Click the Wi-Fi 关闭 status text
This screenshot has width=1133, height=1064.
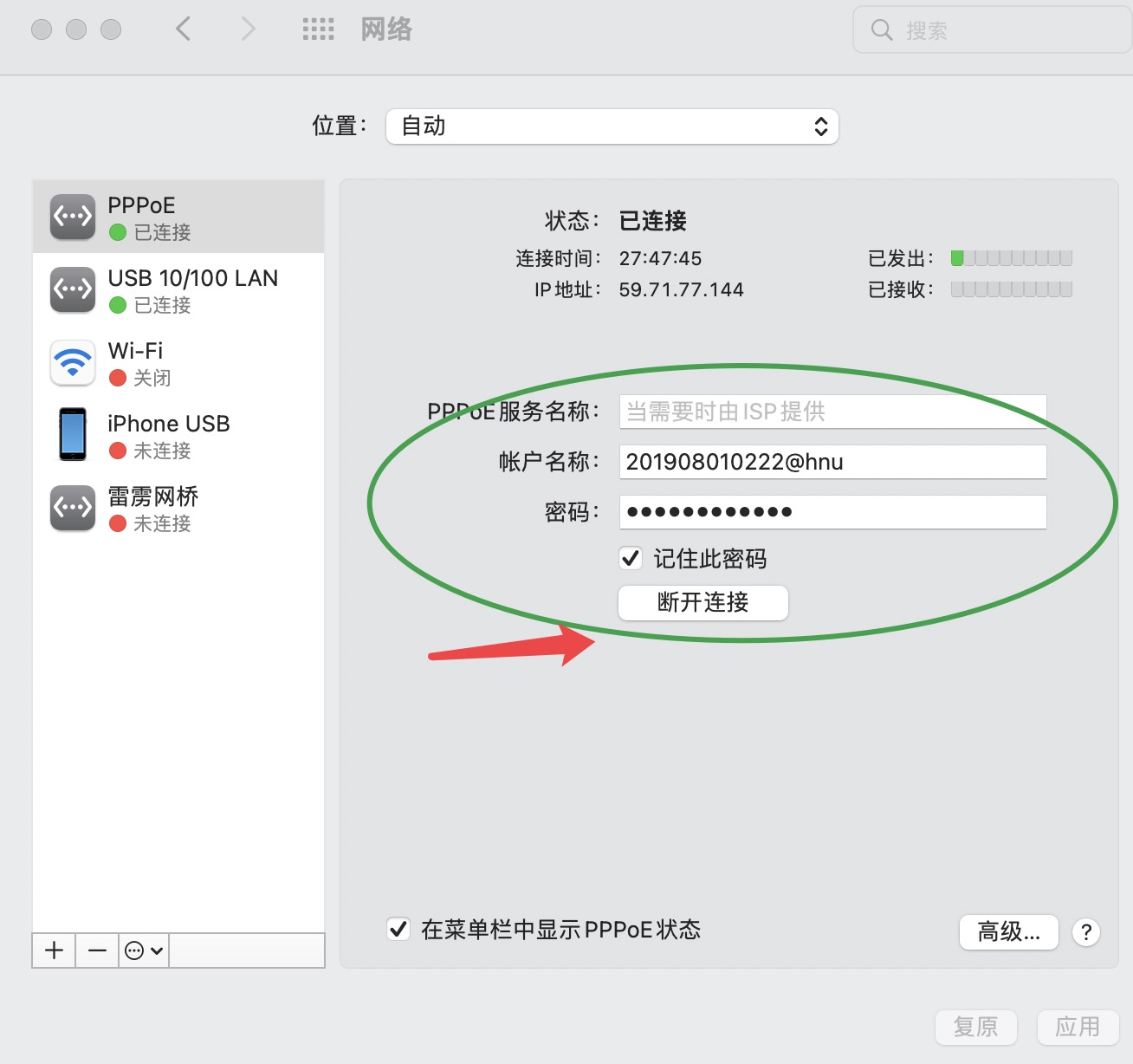152,378
